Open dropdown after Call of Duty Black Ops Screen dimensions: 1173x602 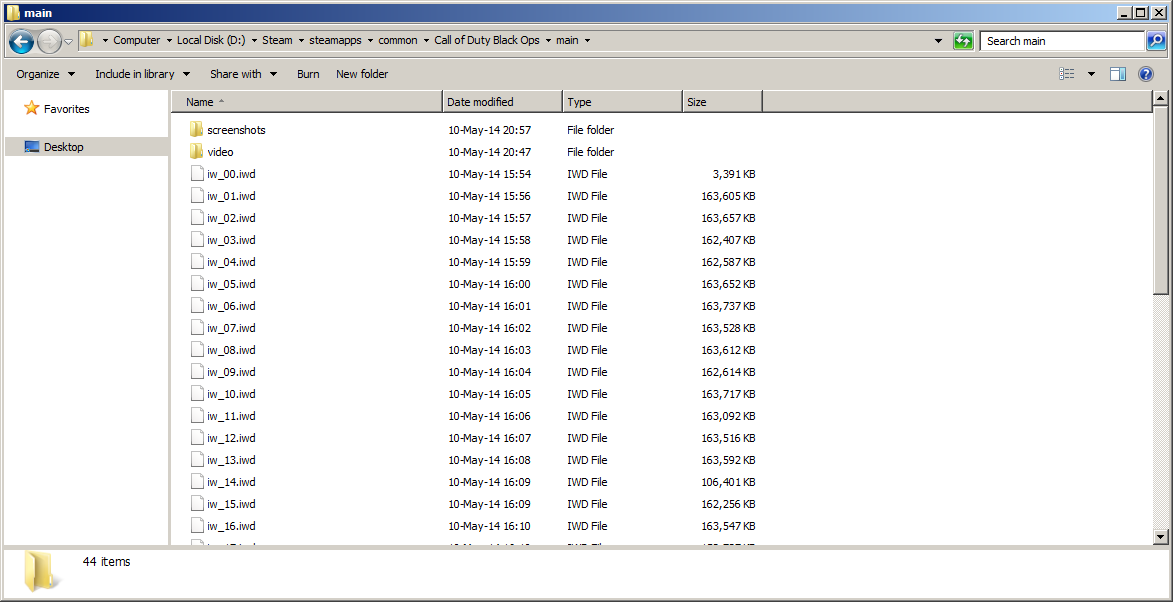[x=548, y=41]
